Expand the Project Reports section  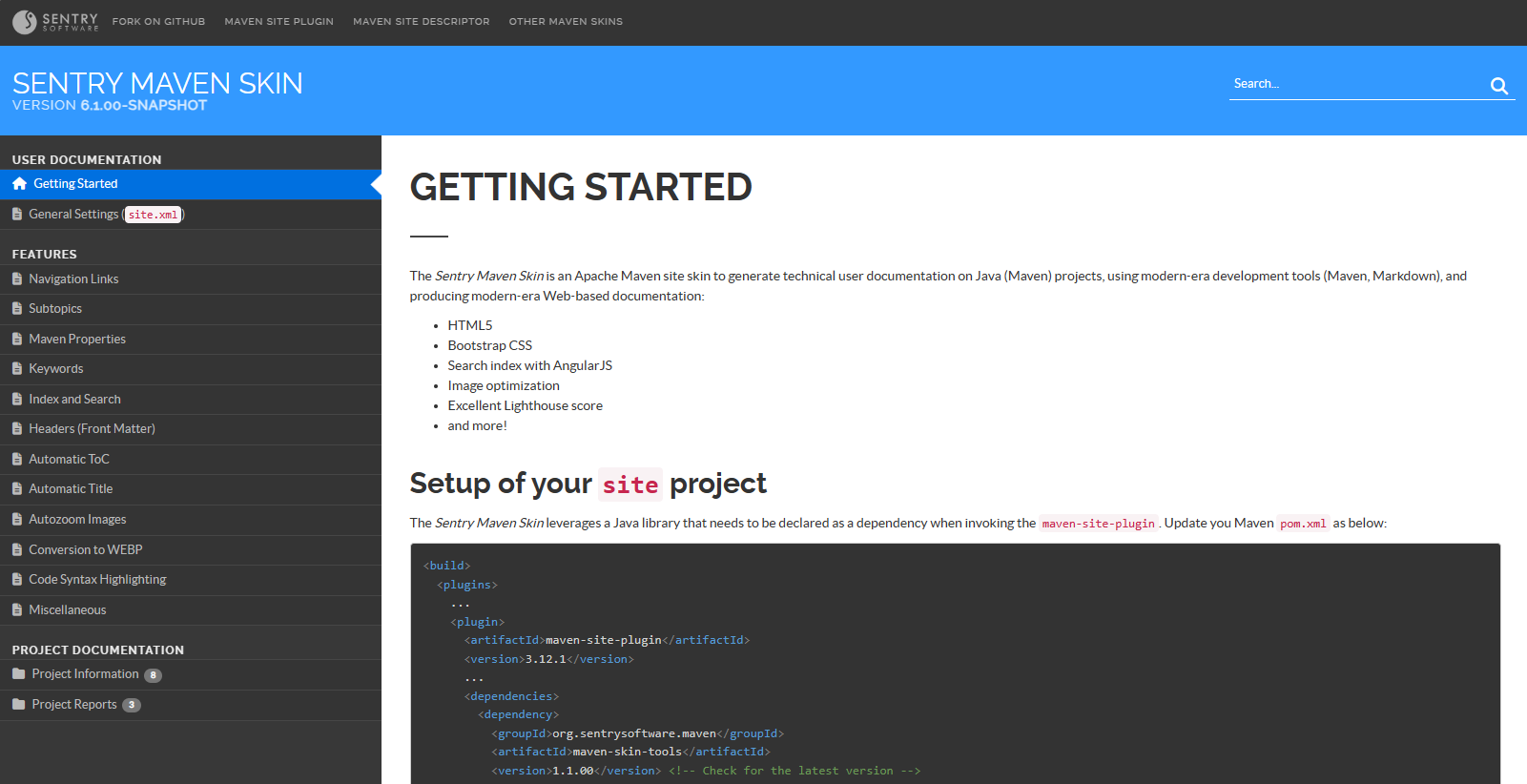pos(191,705)
